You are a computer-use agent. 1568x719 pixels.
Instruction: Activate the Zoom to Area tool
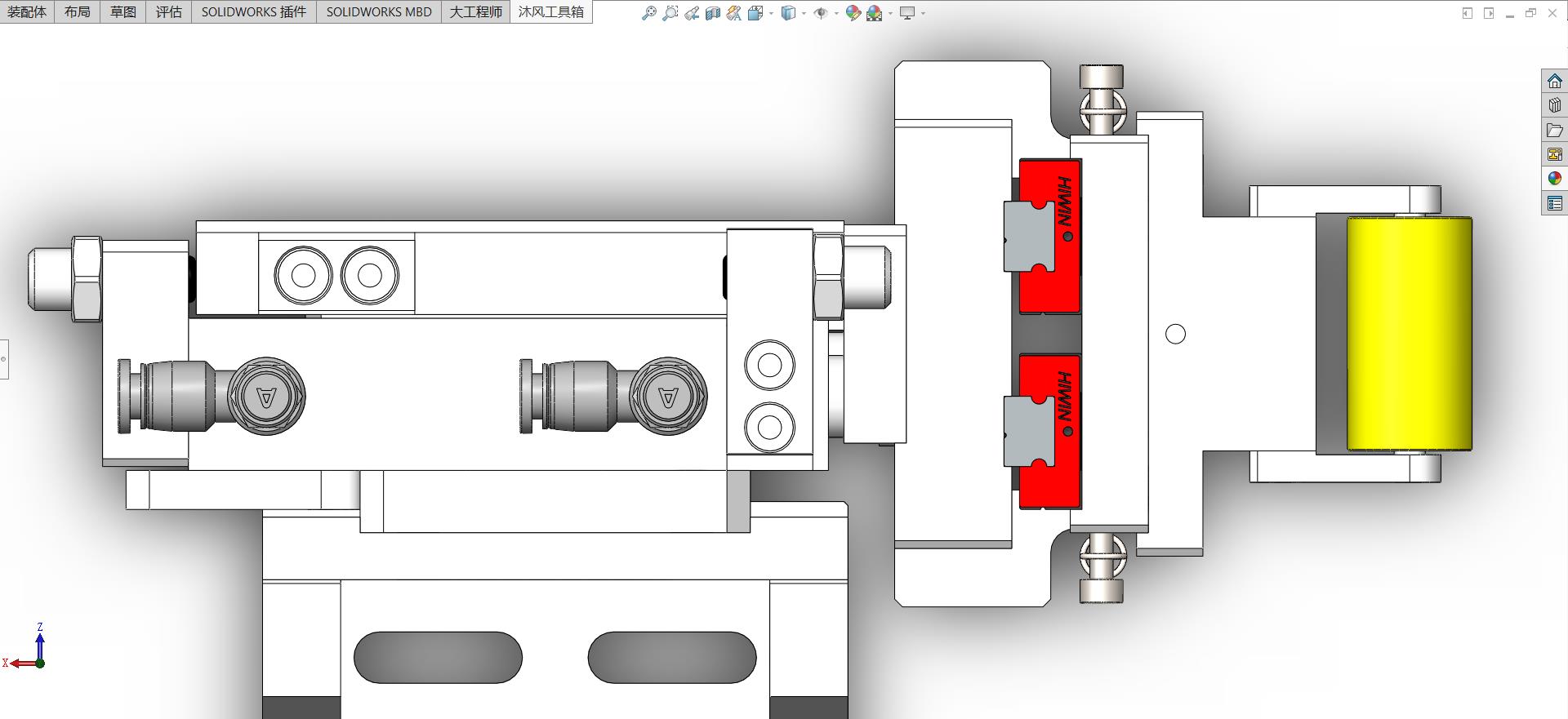coord(670,13)
